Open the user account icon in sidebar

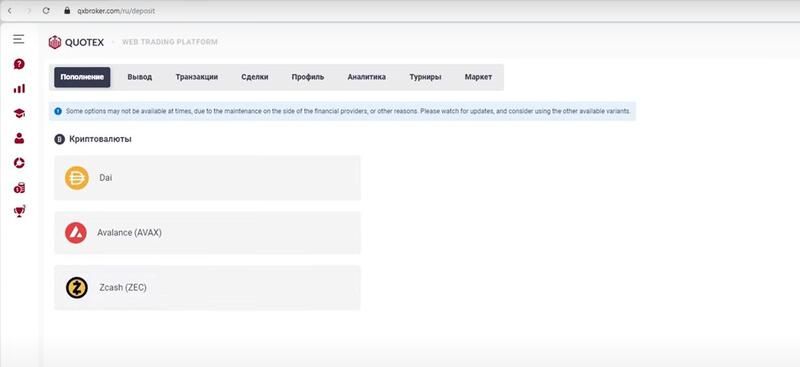click(19, 138)
